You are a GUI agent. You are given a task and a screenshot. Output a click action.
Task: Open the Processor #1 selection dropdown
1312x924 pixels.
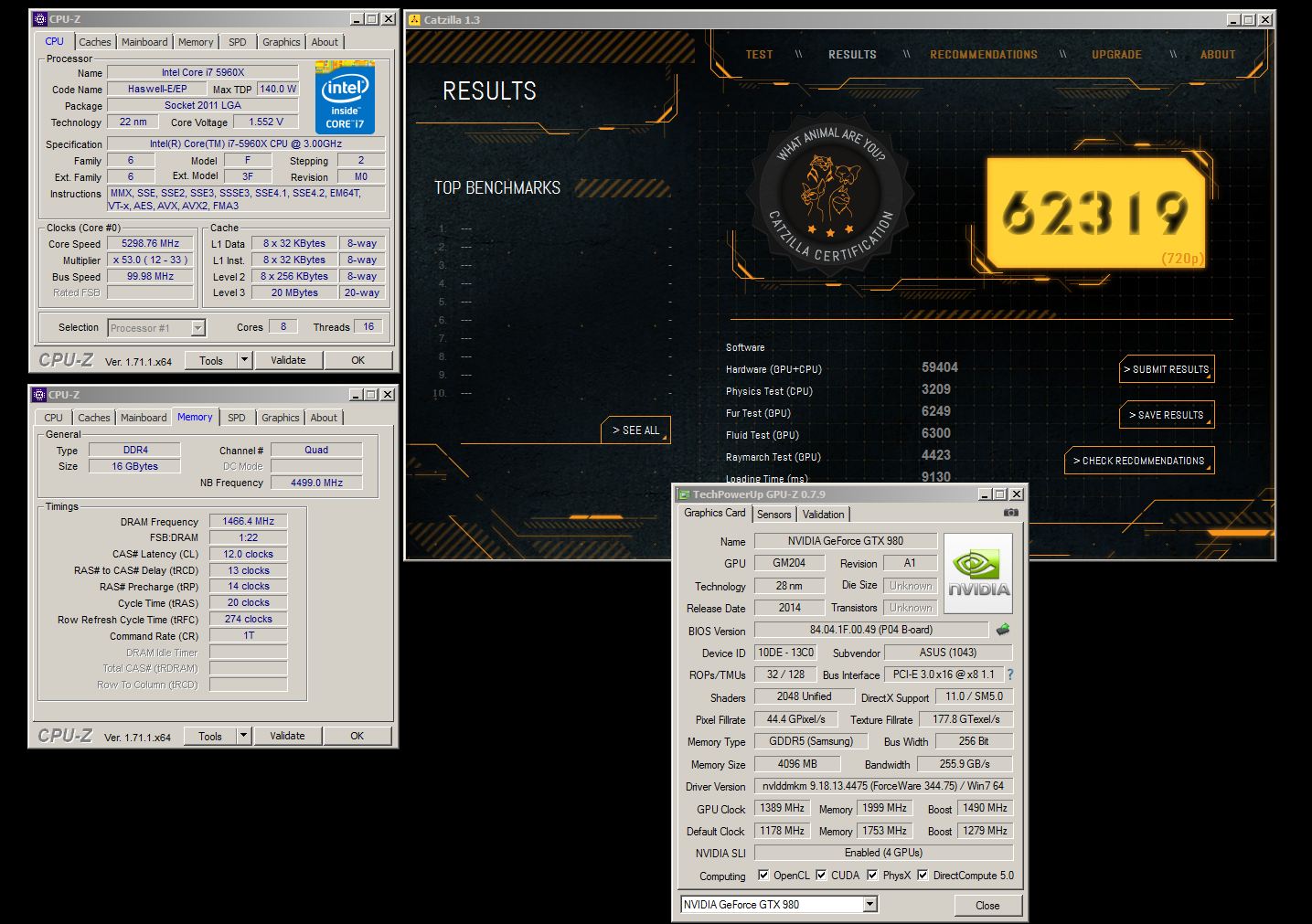[197, 328]
